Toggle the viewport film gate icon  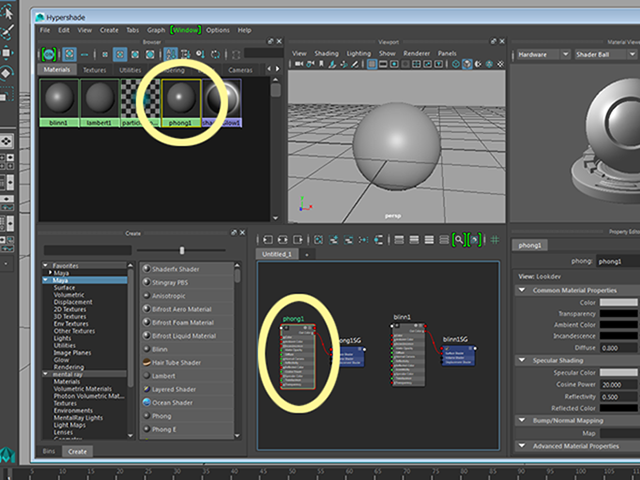pyautogui.click(x=382, y=64)
